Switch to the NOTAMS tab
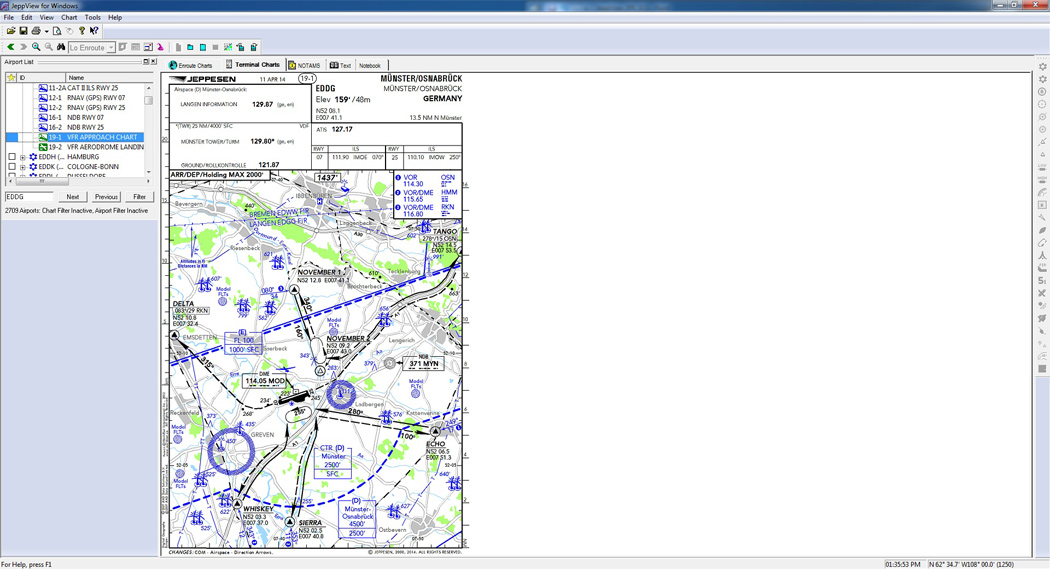This screenshot has width=1050, height=569. (x=305, y=66)
